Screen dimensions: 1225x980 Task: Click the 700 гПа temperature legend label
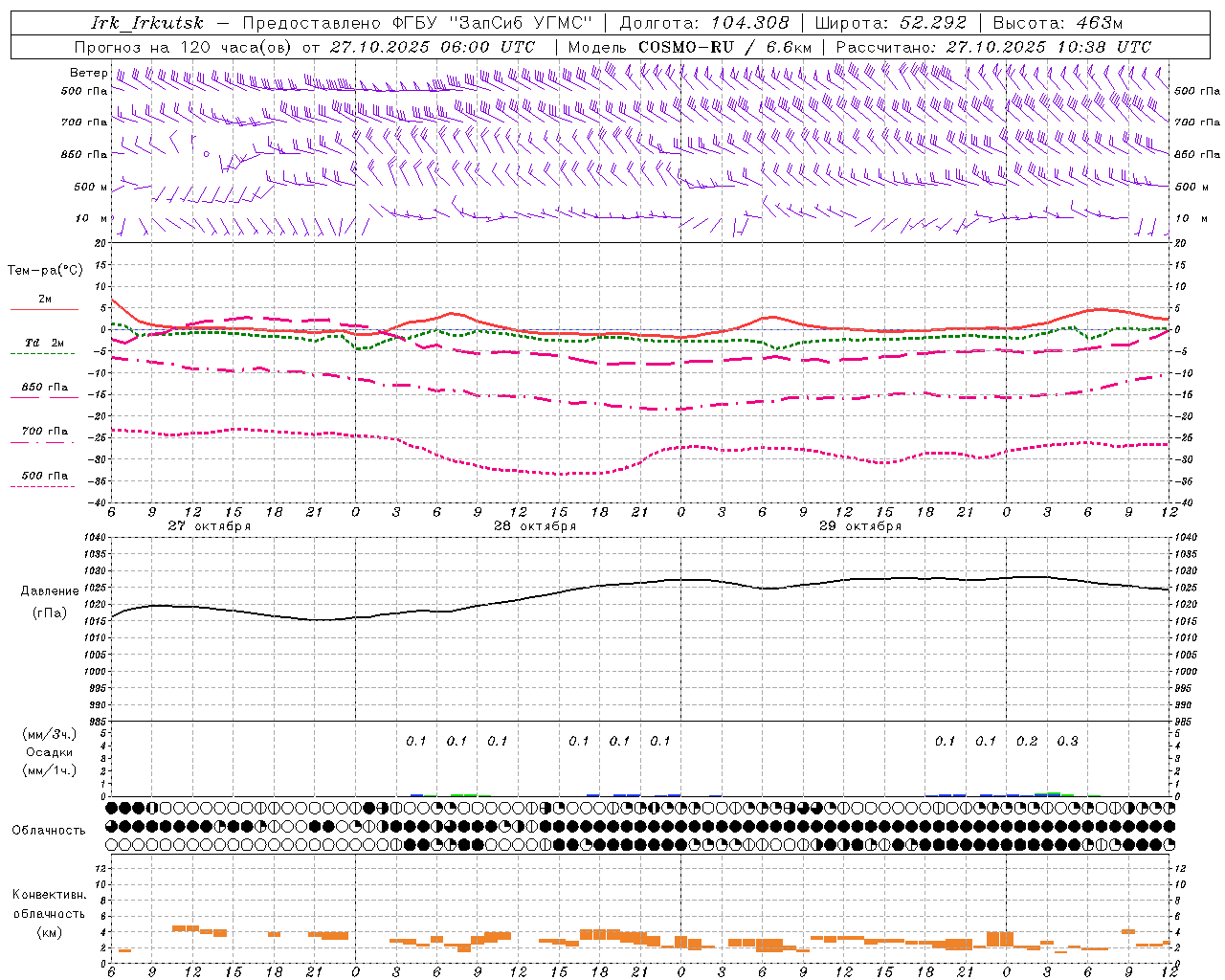[45, 432]
